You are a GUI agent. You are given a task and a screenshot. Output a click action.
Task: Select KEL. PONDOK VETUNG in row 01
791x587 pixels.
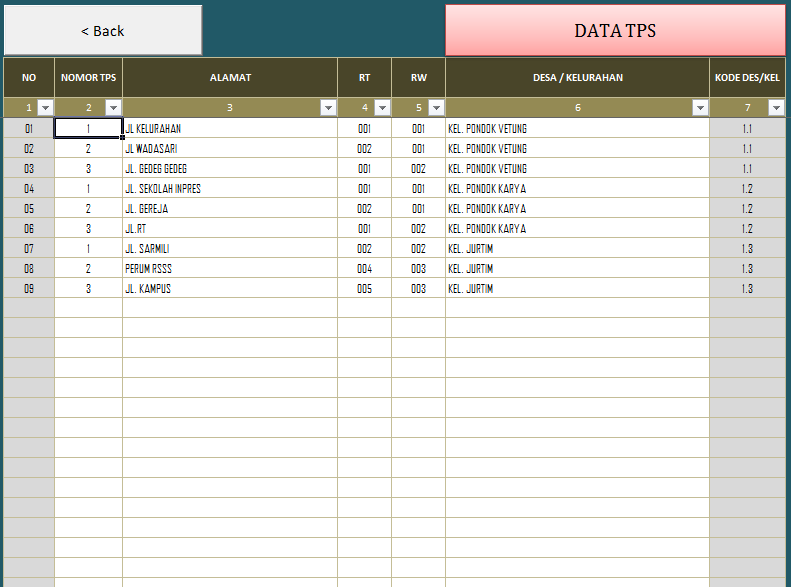coord(578,129)
